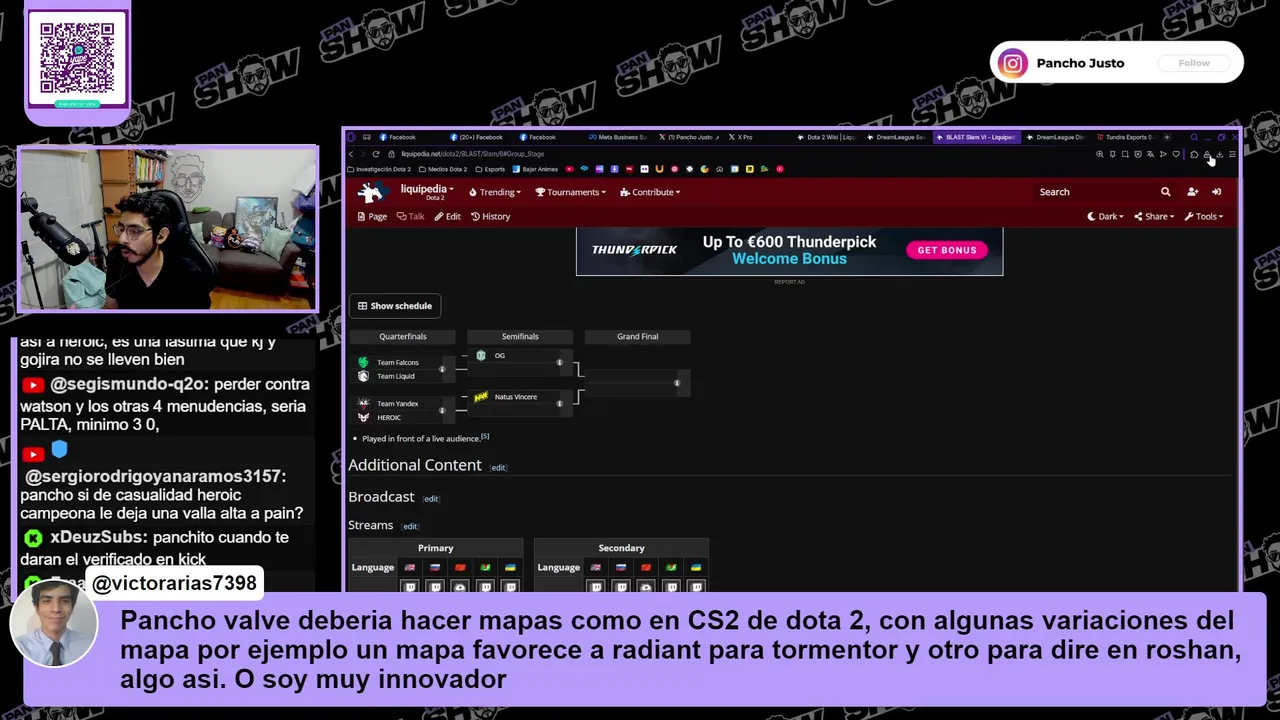Viewport: 1280px width, 720px height.
Task: Open the Contribute dropdown menu
Action: [x=650, y=192]
